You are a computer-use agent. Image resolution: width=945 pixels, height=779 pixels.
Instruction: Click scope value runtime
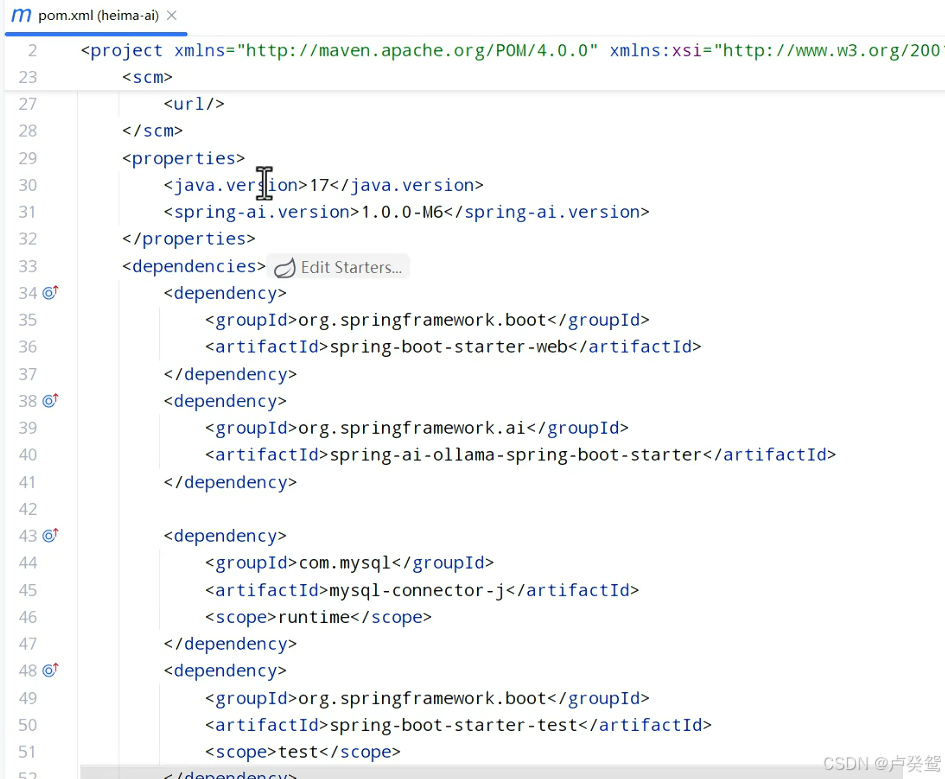314,617
